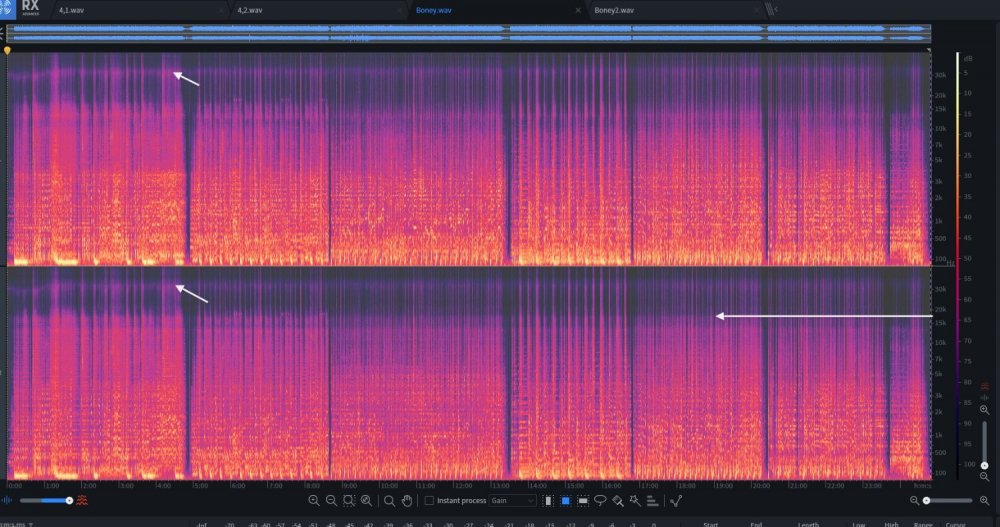
Task: Select the Harmonics selection tool
Action: tap(652, 501)
